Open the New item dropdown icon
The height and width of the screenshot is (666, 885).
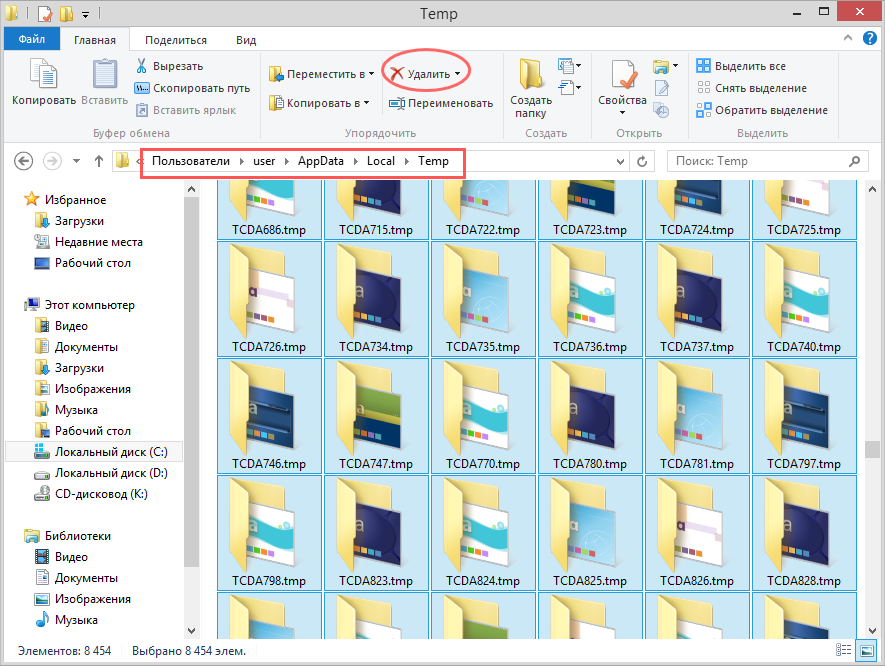point(569,66)
